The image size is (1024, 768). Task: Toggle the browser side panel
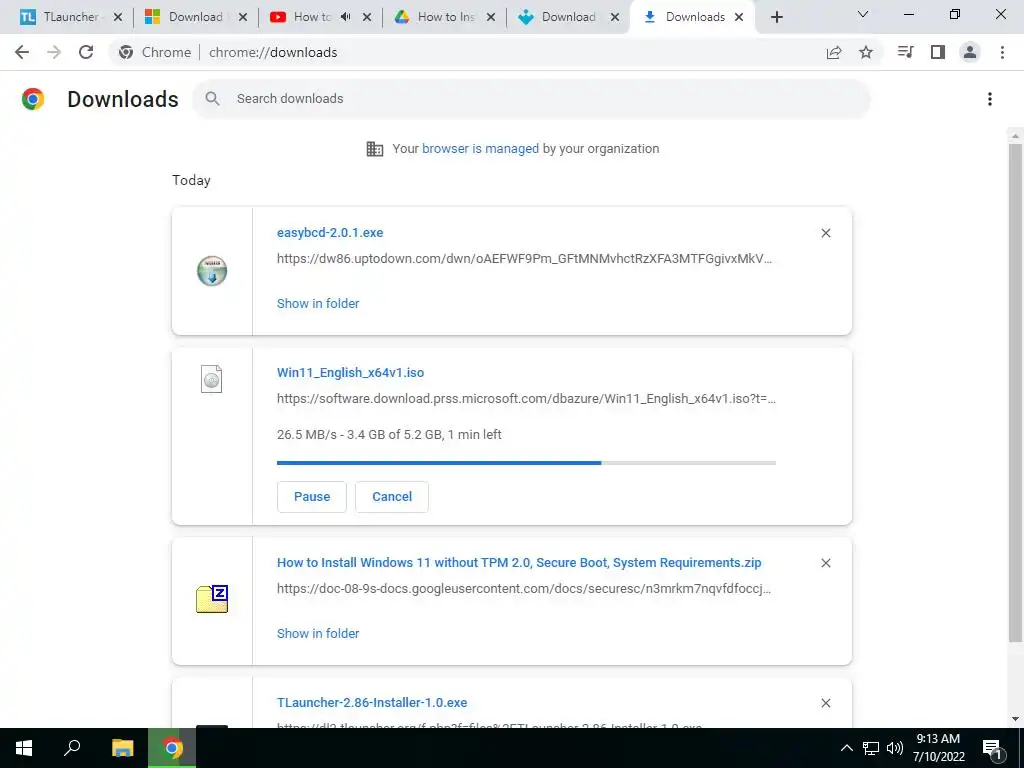[x=938, y=52]
